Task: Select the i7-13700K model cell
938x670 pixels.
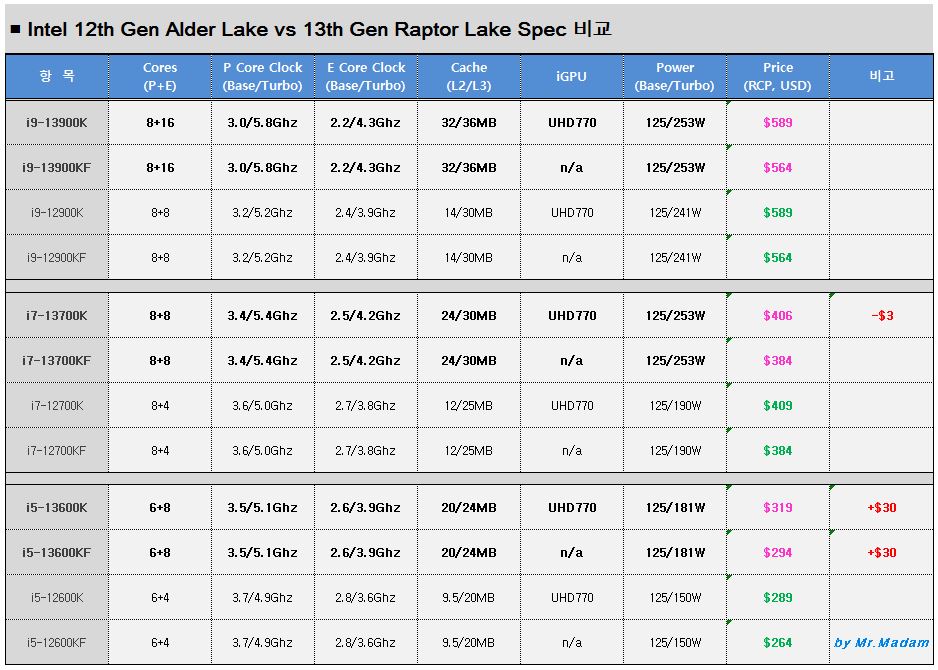Action: point(57,315)
